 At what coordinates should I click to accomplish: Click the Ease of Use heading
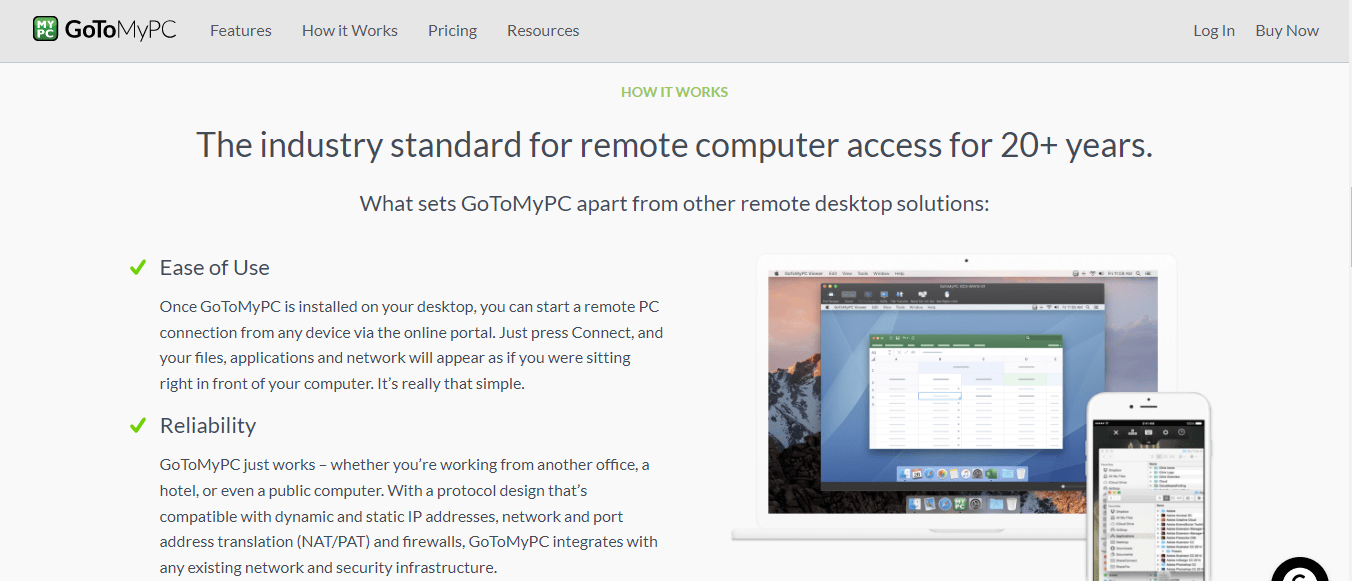[215, 267]
